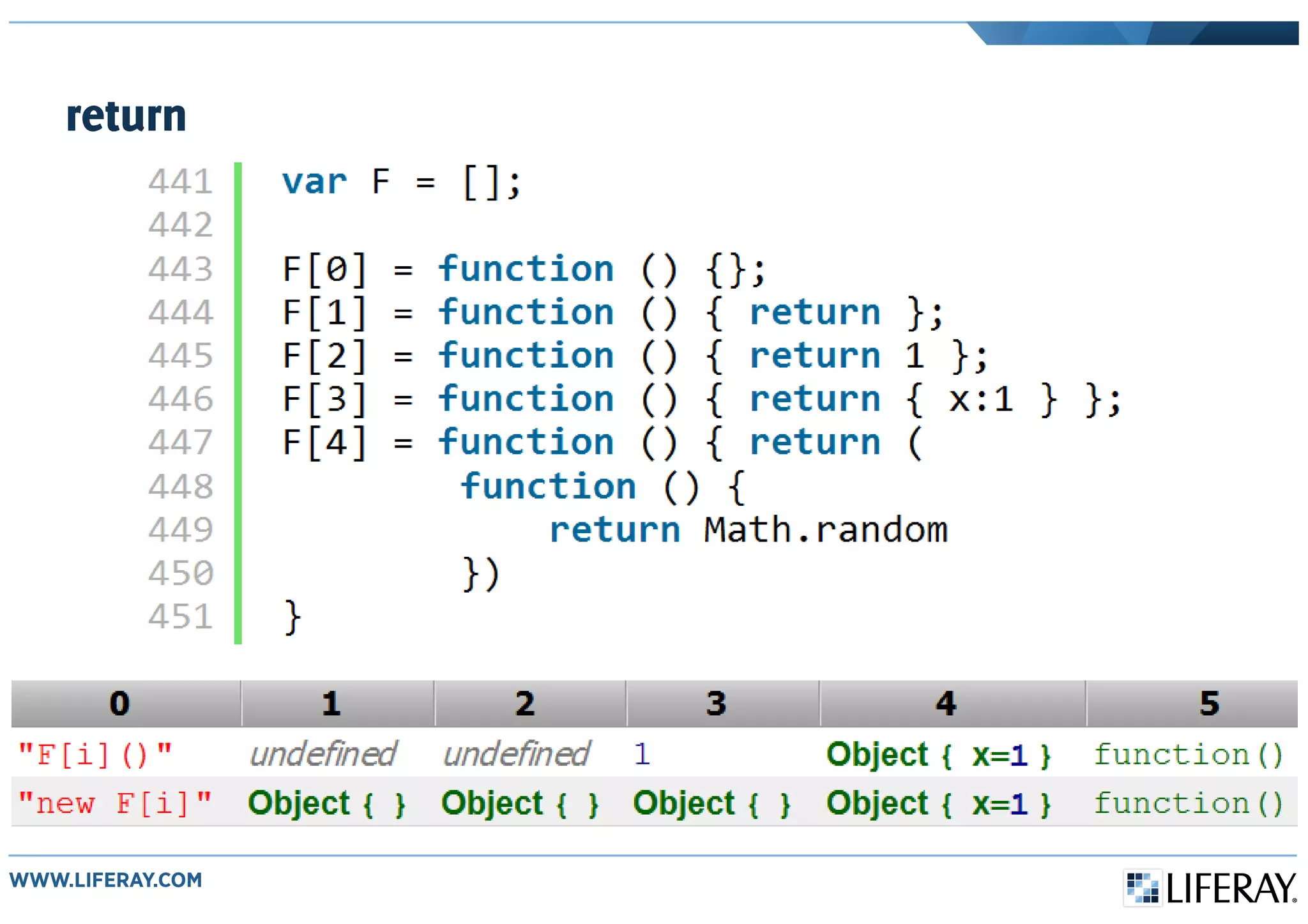Select column header 0 in results table

(119, 704)
